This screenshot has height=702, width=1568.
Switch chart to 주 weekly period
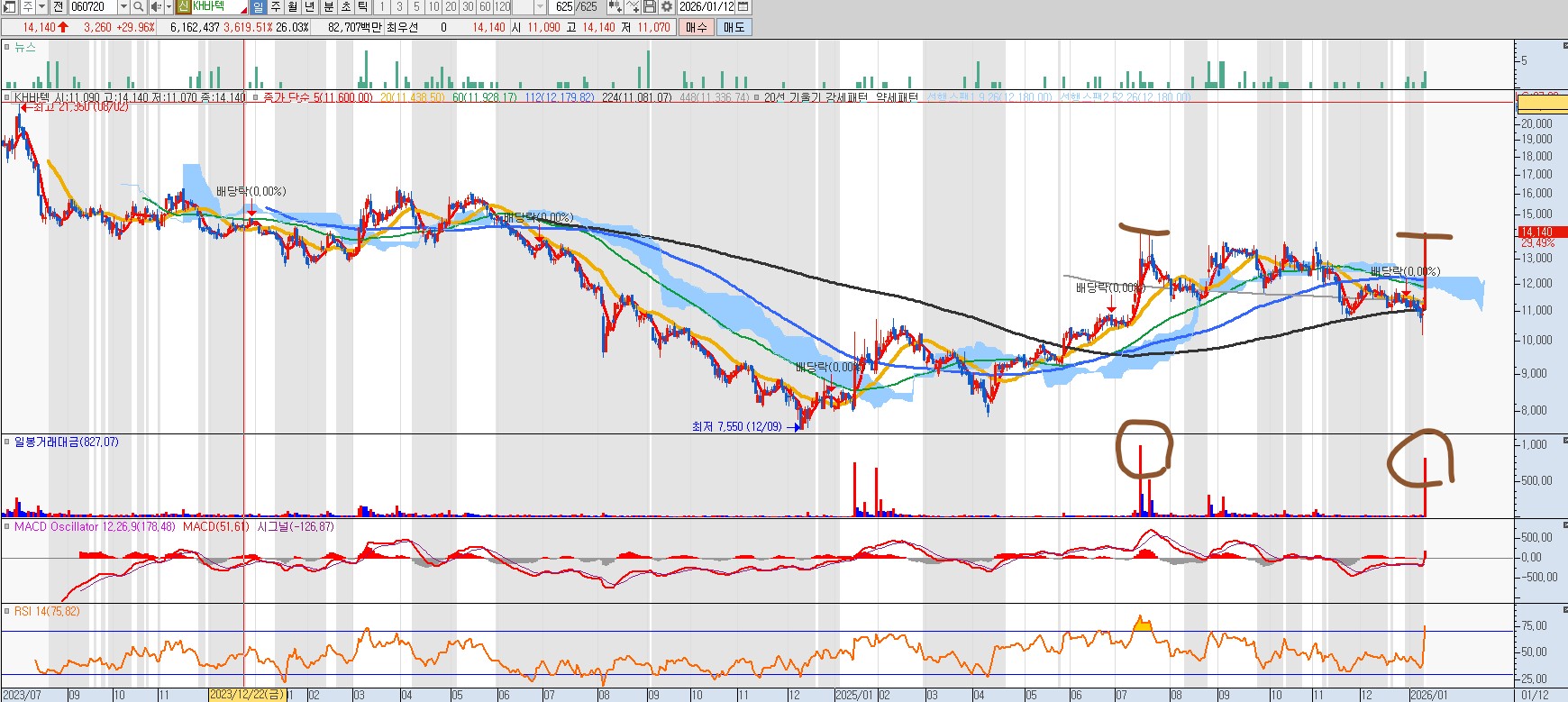click(276, 6)
